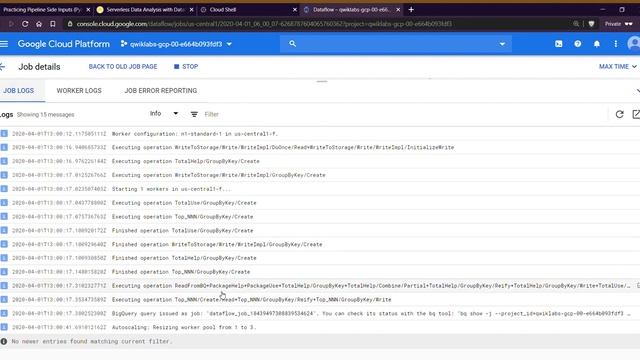640x360 pixels.
Task: Select the Executing operation ReadFromBQ+PackageHelp log entry
Action: coord(320,286)
